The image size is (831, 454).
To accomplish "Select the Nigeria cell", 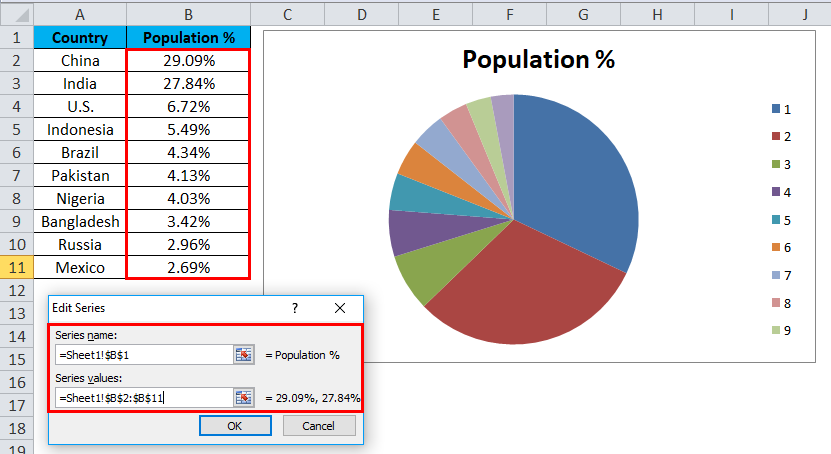I will pyautogui.click(x=80, y=199).
